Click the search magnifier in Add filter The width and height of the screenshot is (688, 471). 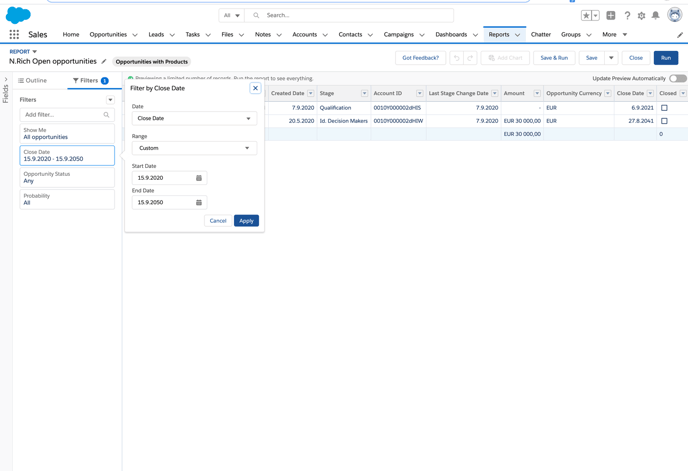tap(106, 115)
